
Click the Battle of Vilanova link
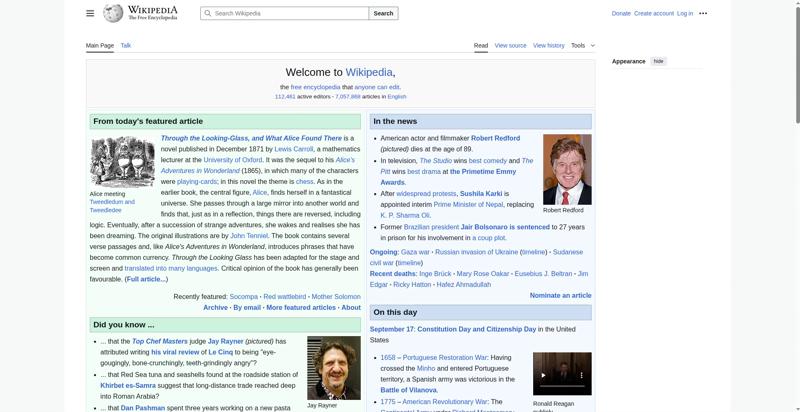(409, 390)
